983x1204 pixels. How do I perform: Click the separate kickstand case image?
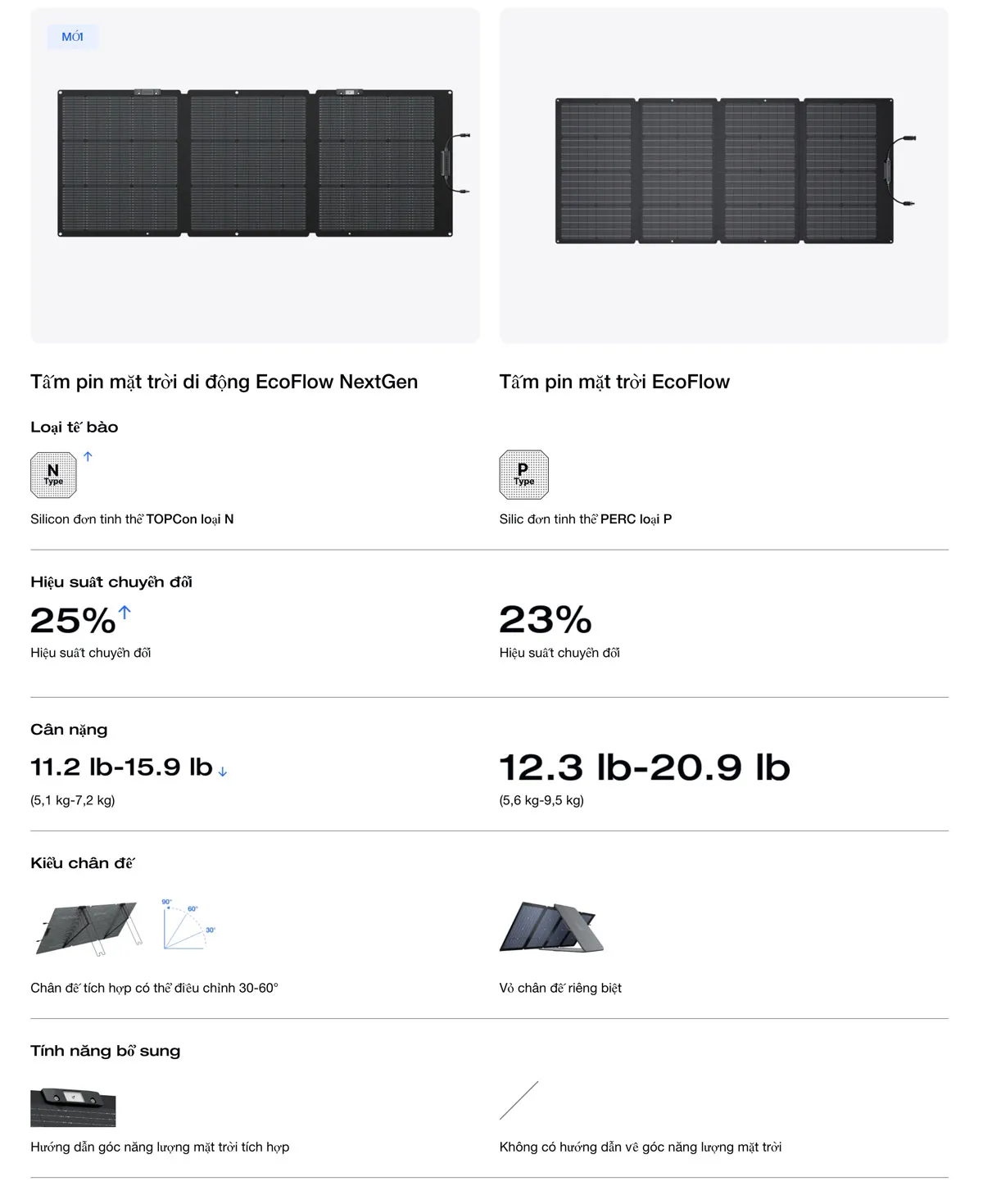click(x=551, y=927)
